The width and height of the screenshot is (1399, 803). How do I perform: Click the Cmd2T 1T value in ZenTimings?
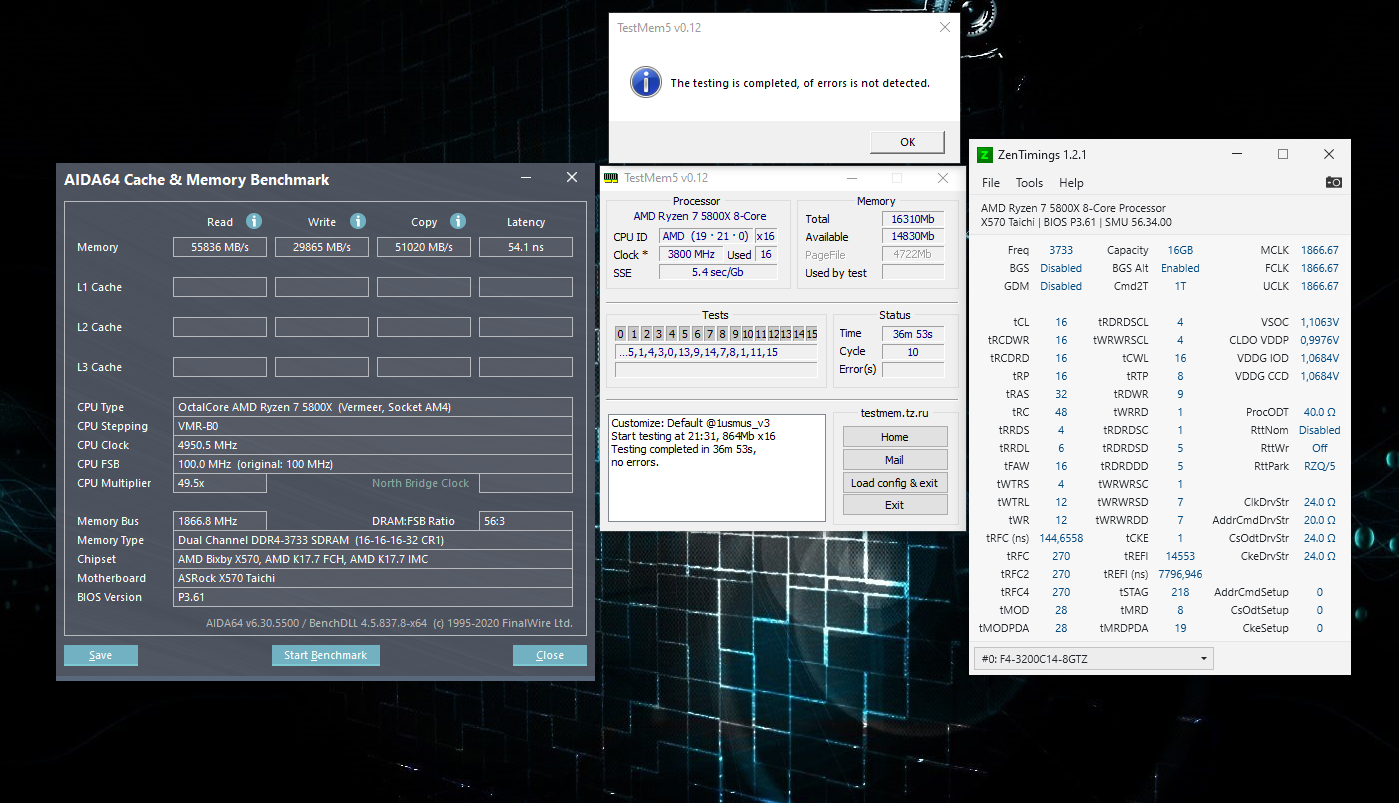(x=1180, y=286)
